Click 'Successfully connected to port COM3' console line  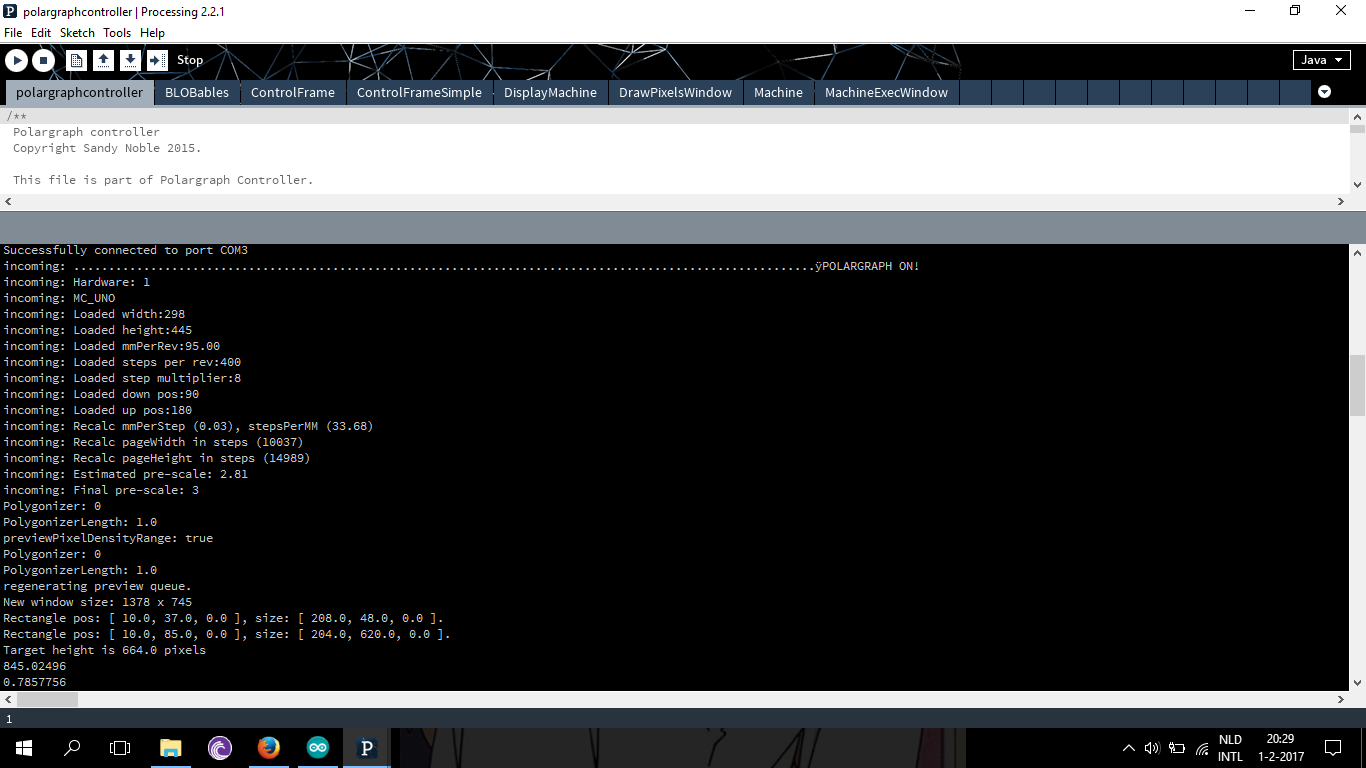coord(125,250)
